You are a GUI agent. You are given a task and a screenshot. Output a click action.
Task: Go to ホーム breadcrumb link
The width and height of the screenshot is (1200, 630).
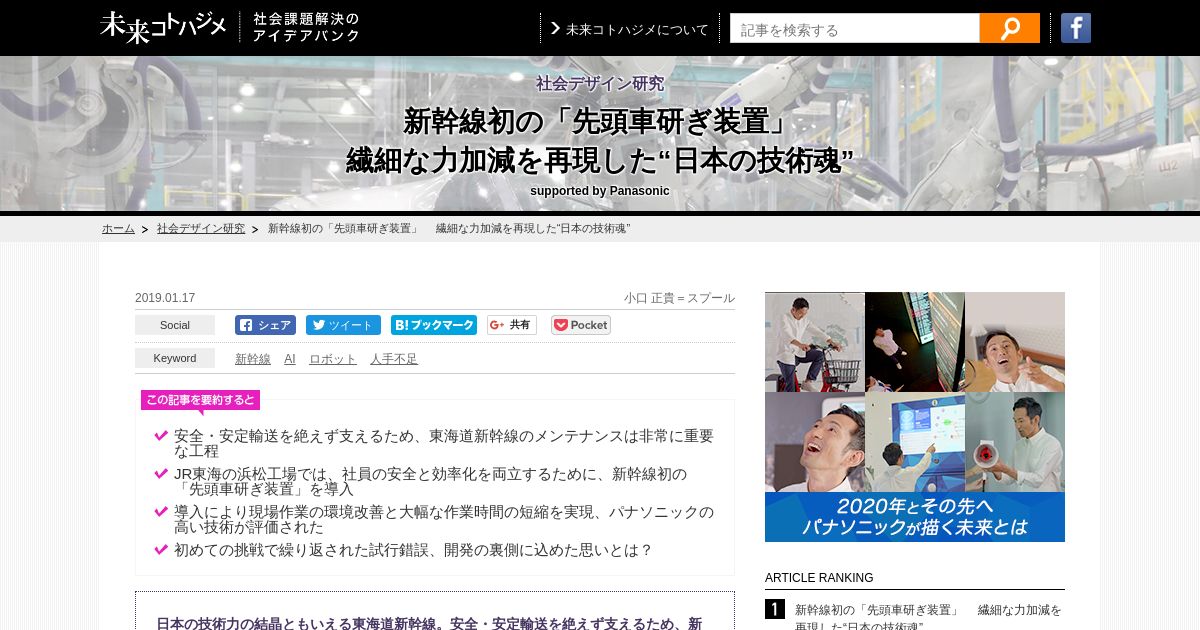[x=118, y=228]
